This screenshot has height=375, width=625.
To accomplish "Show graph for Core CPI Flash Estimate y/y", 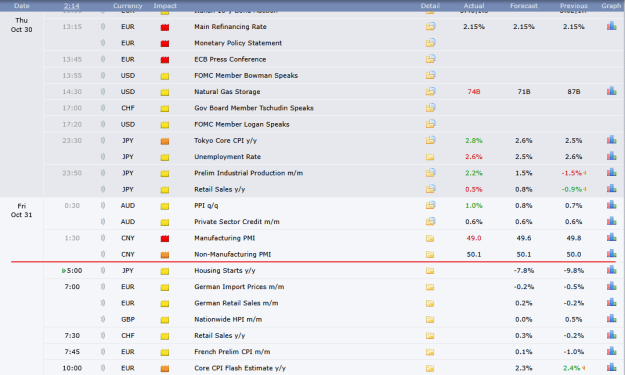I will [x=611, y=367].
